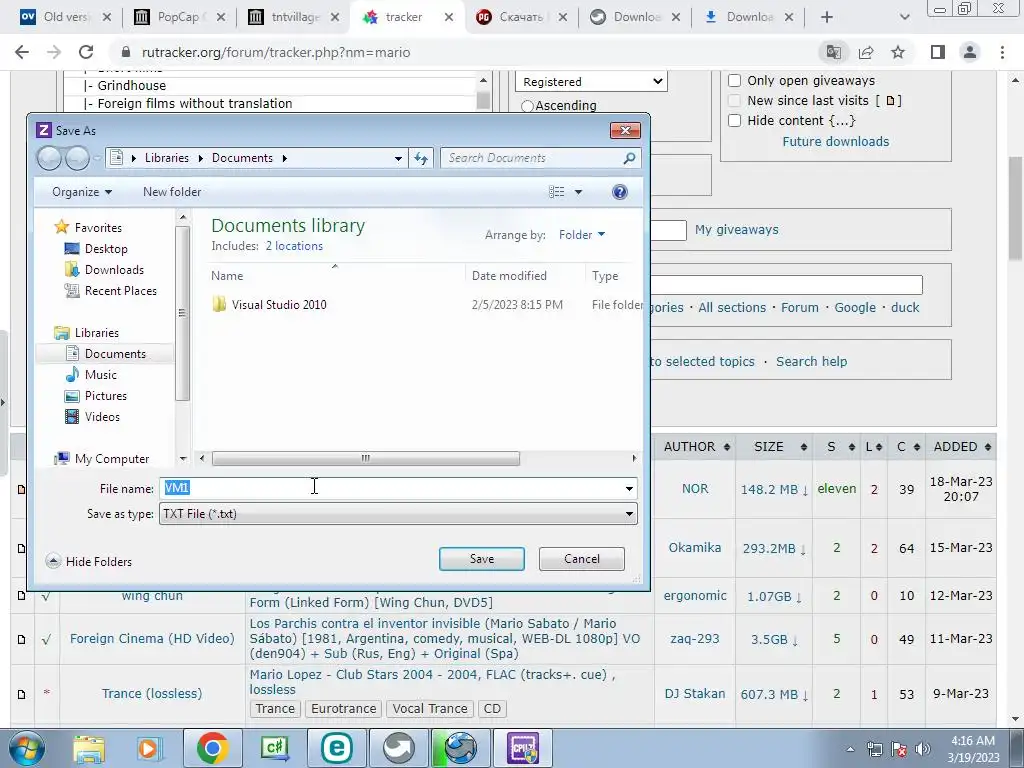Open the help icon in Save As dialog
Screen dimensions: 1024x768
(620, 192)
